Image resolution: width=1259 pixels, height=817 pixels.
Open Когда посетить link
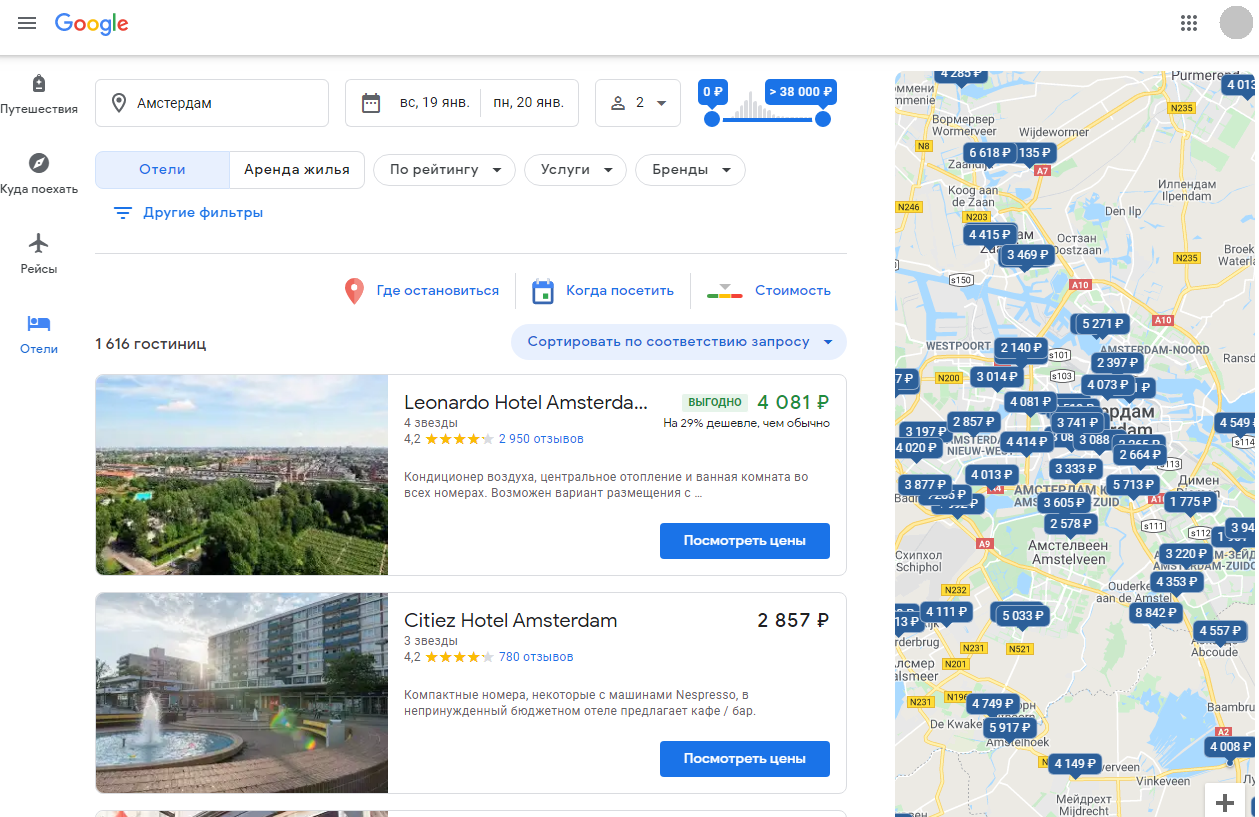(x=620, y=291)
